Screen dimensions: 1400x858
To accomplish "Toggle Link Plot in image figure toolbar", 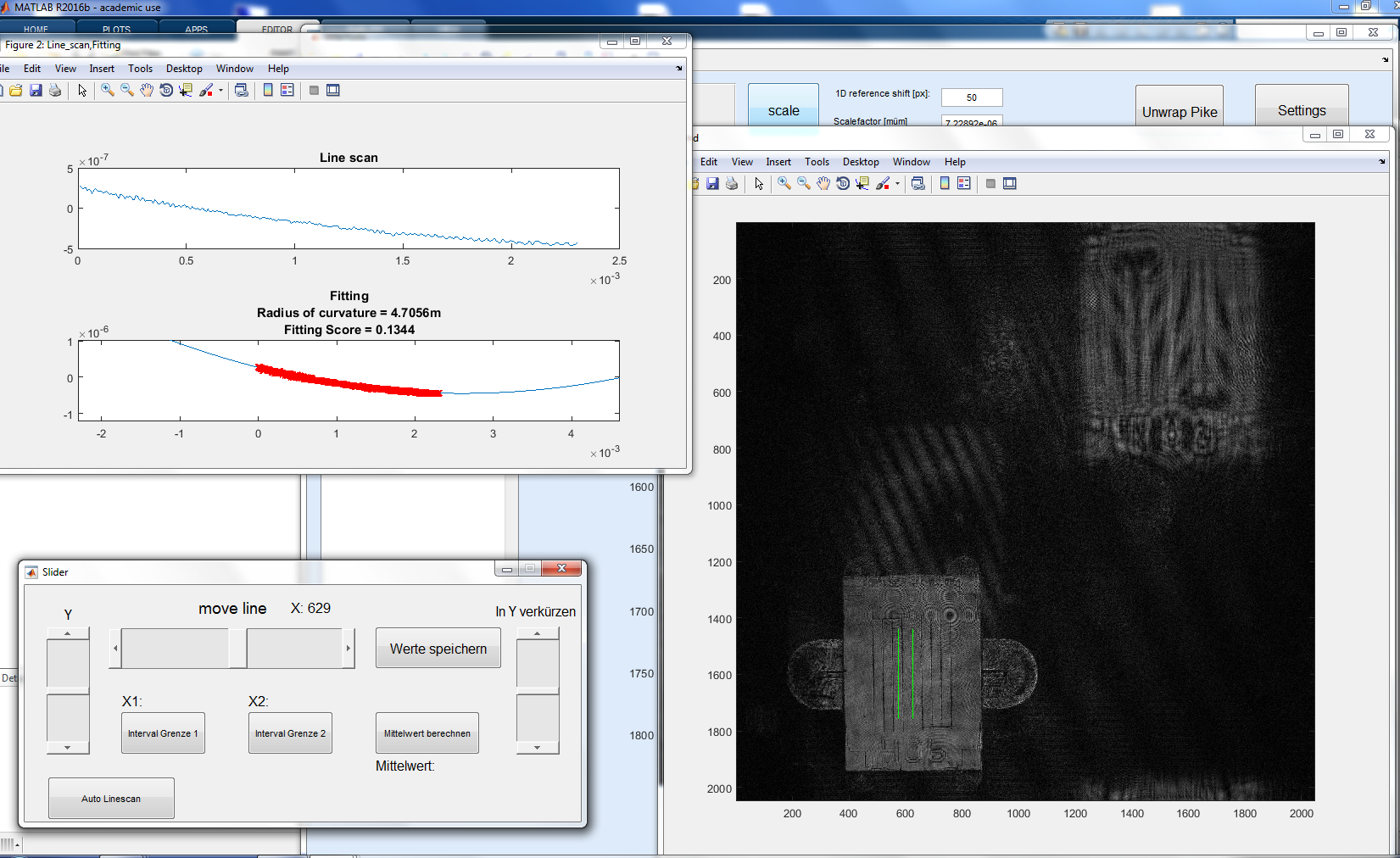I will 918,184.
